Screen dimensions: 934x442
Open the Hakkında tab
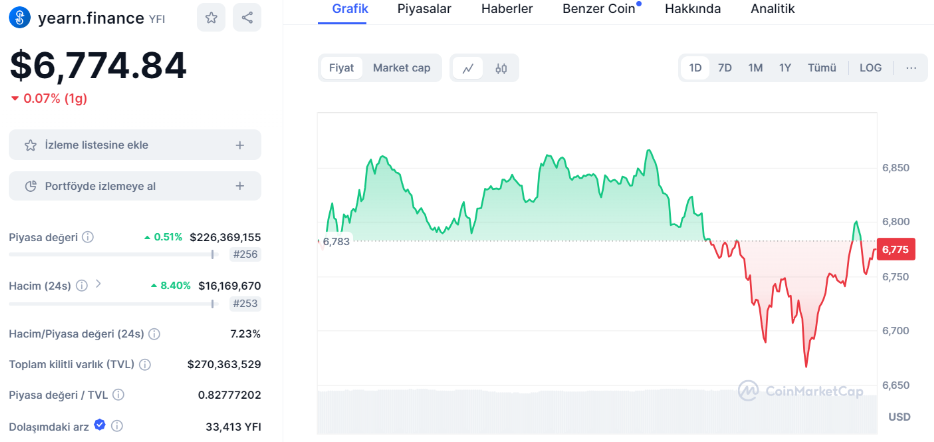coord(693,9)
